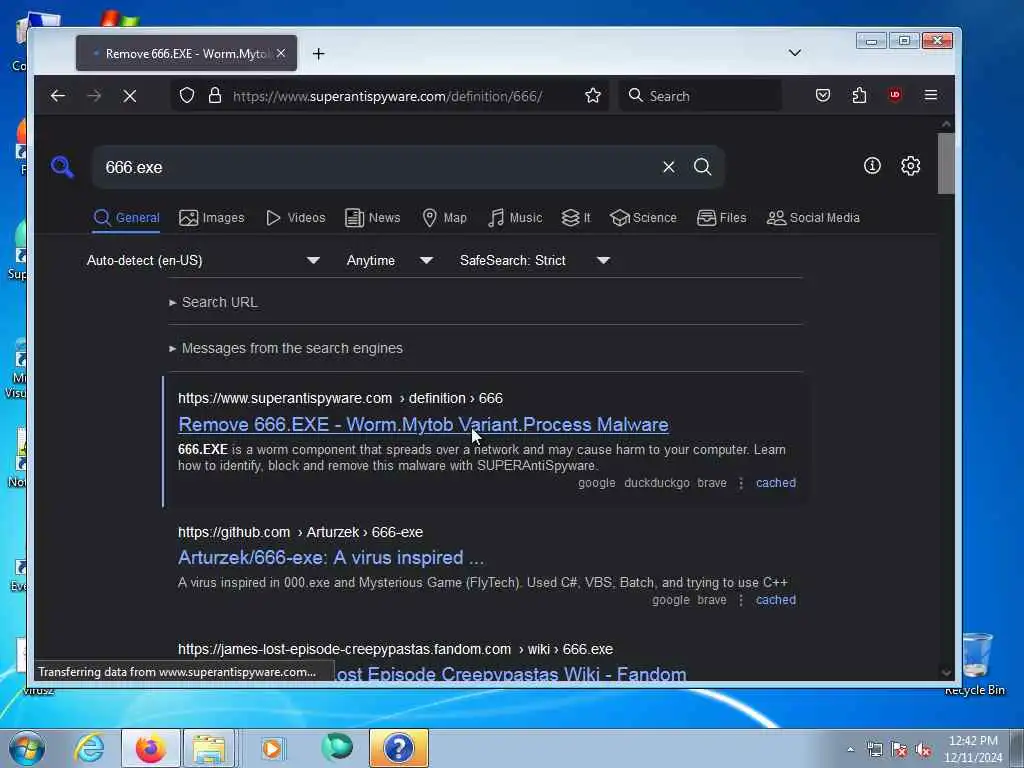
Task: Open the Windows Start menu
Action: [x=27, y=748]
